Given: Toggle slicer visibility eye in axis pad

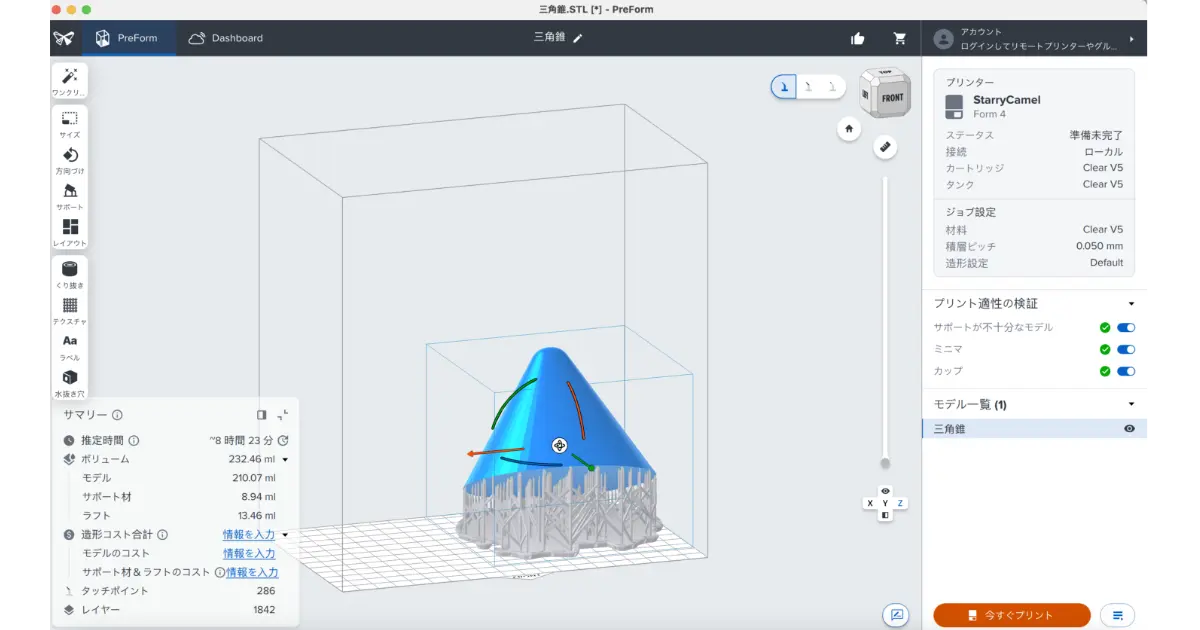Looking at the screenshot, I should (885, 491).
